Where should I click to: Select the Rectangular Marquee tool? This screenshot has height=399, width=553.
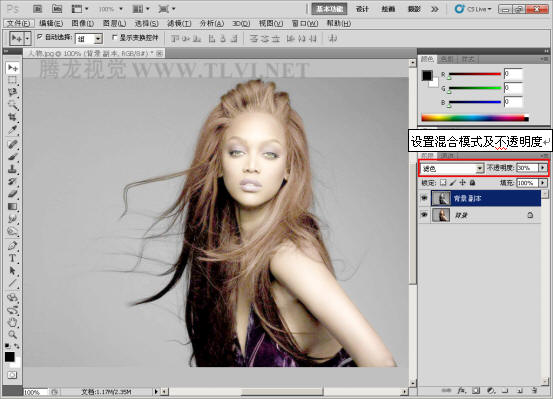13,80
